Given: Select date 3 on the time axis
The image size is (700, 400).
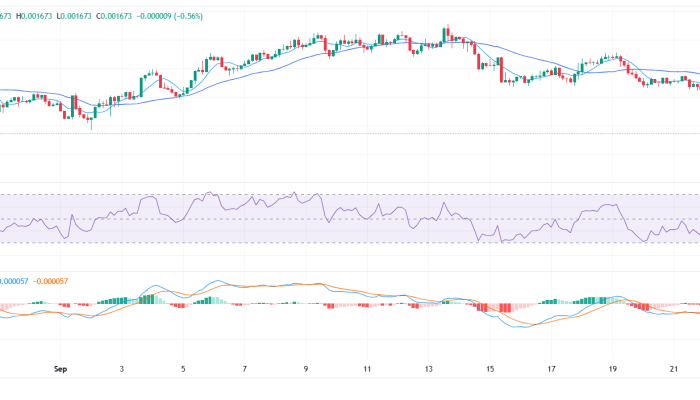Looking at the screenshot, I should 122,369.
